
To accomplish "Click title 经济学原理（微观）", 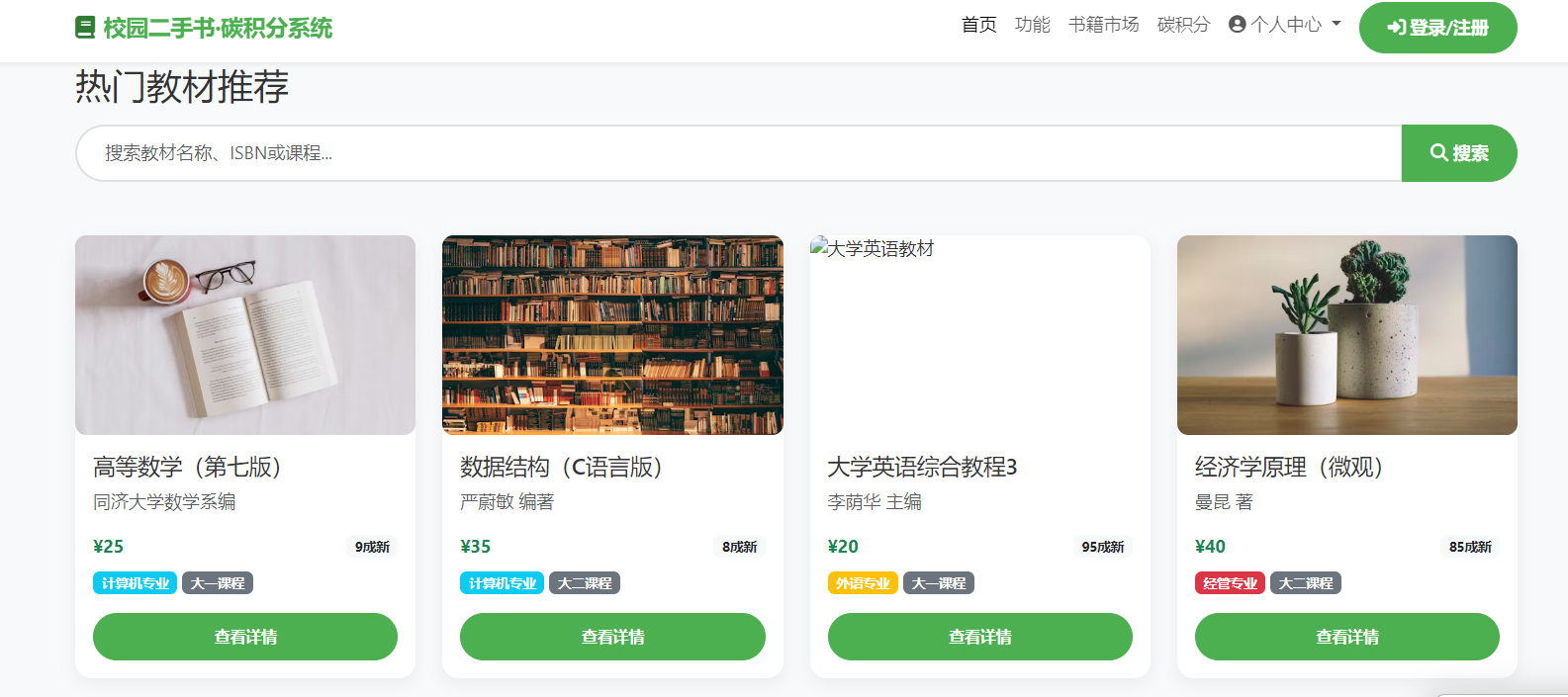I will (x=1289, y=467).
